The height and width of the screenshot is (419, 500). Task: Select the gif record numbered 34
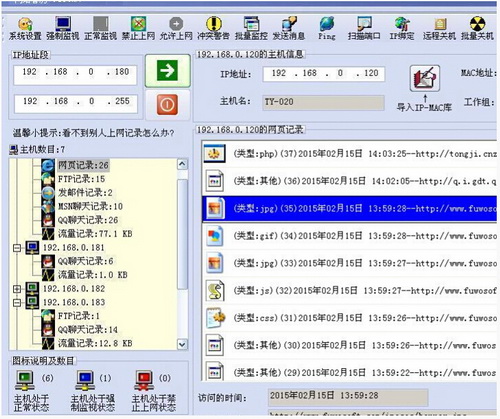click(349, 236)
